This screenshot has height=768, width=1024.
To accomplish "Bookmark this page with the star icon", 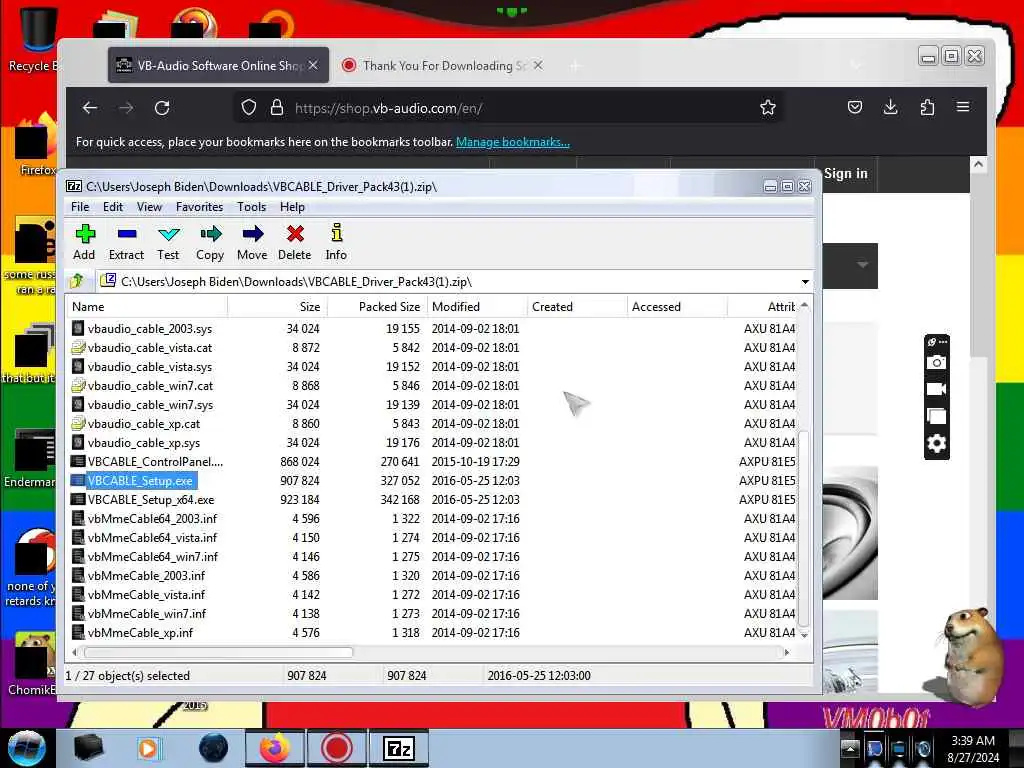I will [x=768, y=108].
